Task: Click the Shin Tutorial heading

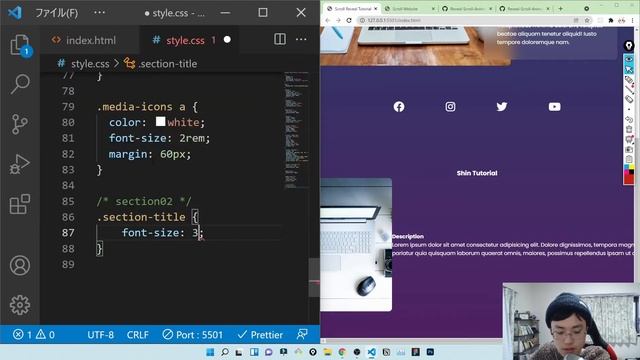Action: pyautogui.click(x=477, y=173)
